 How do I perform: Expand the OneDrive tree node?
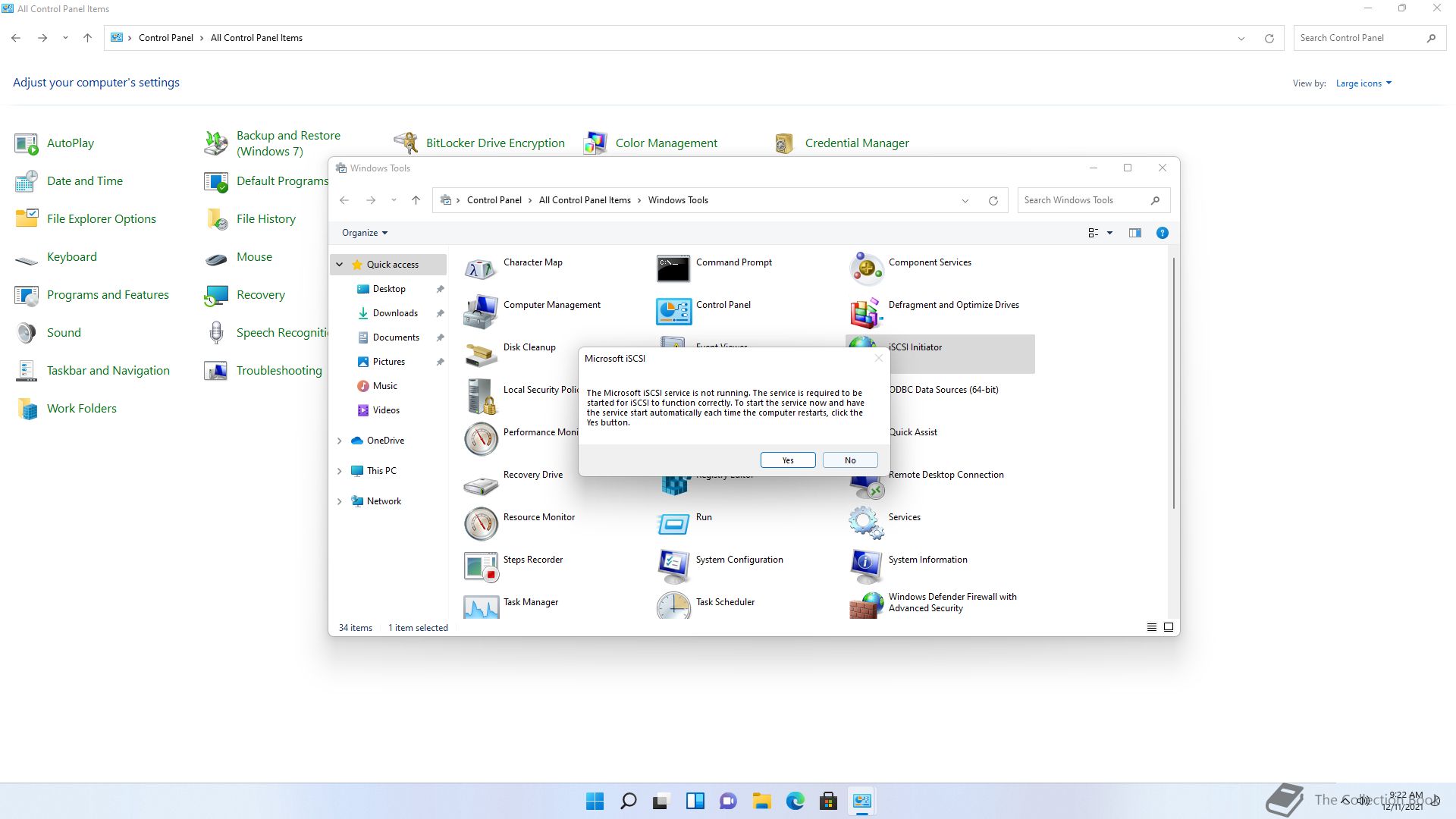pyautogui.click(x=340, y=441)
